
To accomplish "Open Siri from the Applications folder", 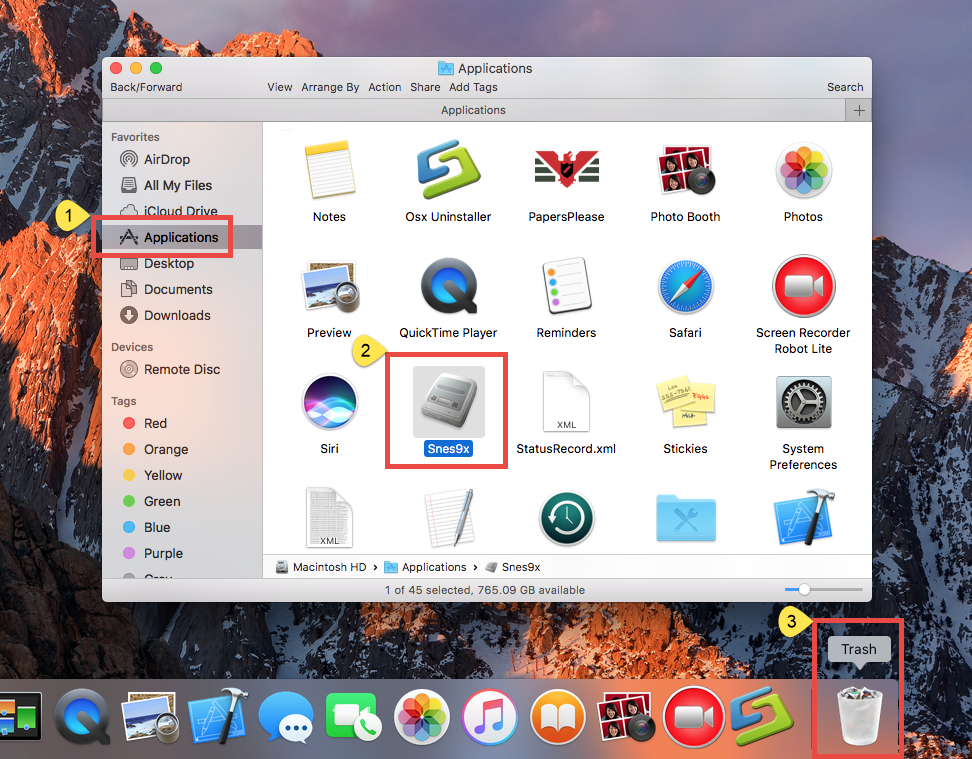I will (x=329, y=402).
